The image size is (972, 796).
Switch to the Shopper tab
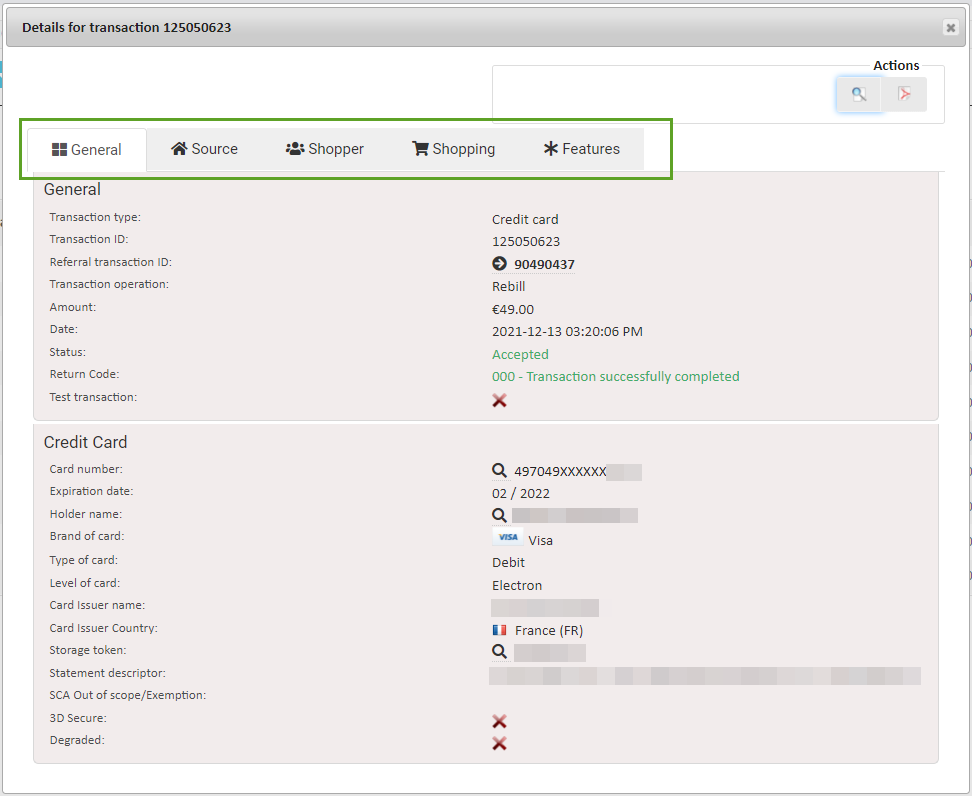click(x=324, y=148)
